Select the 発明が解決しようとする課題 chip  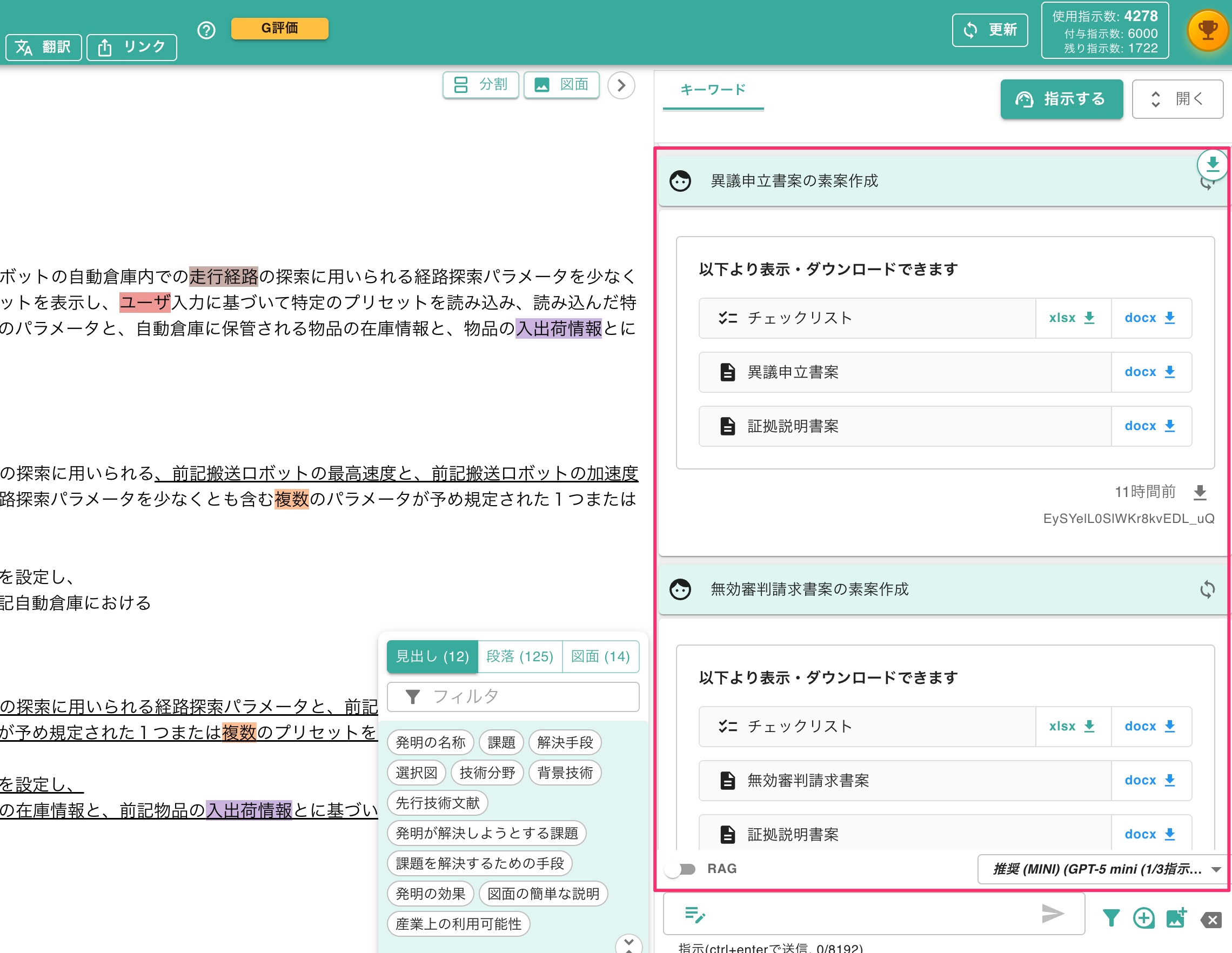click(x=486, y=834)
